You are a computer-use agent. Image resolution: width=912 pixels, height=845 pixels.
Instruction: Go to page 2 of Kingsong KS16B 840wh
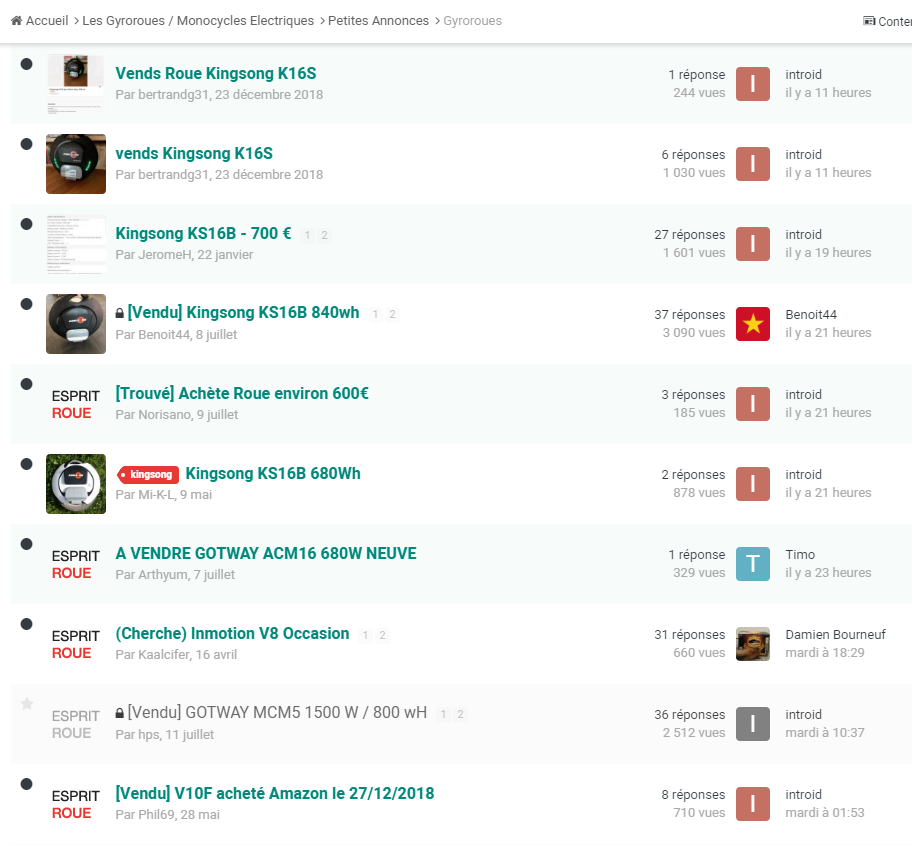click(x=393, y=315)
